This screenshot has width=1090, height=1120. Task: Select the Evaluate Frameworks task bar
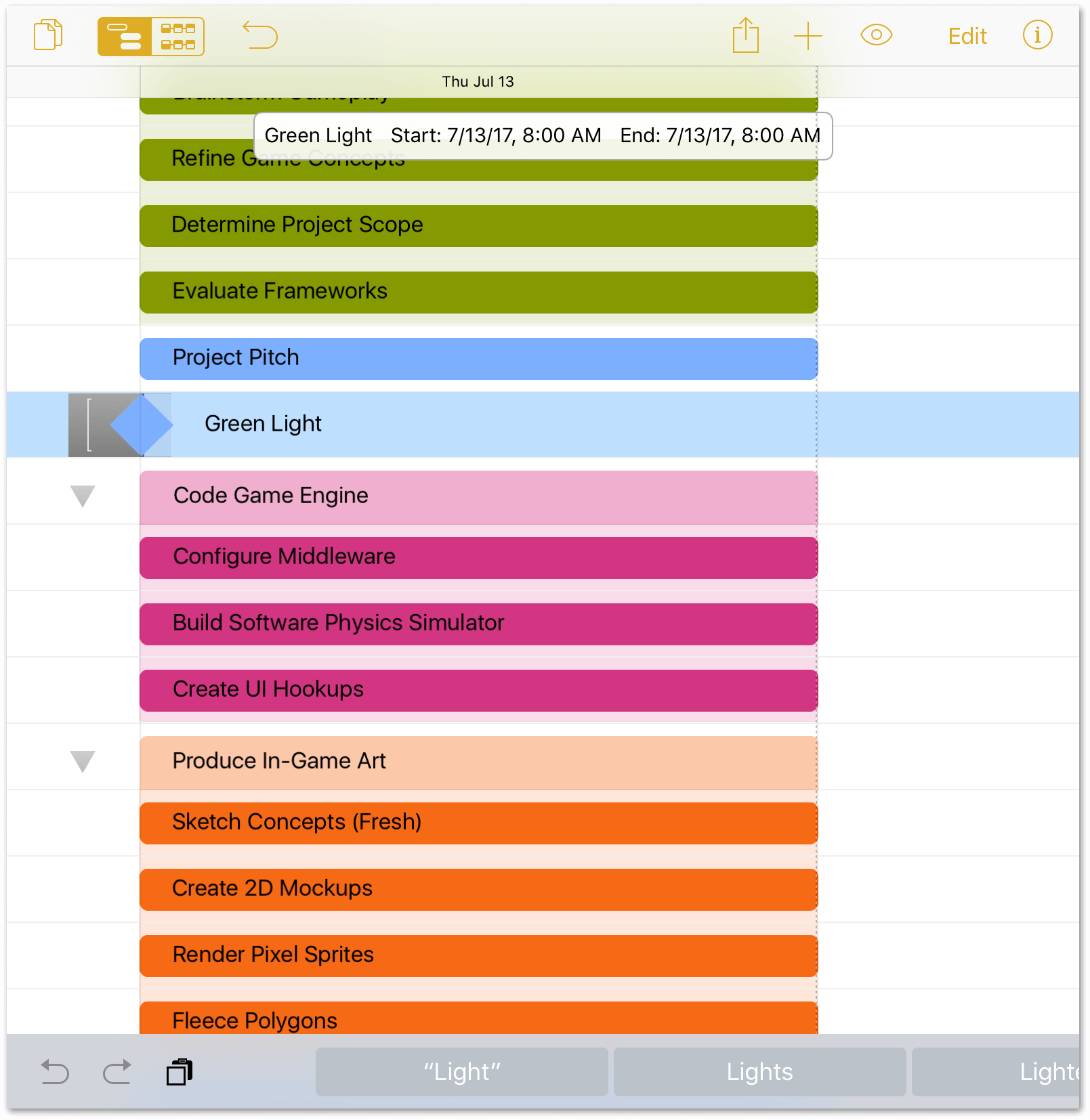coord(478,292)
